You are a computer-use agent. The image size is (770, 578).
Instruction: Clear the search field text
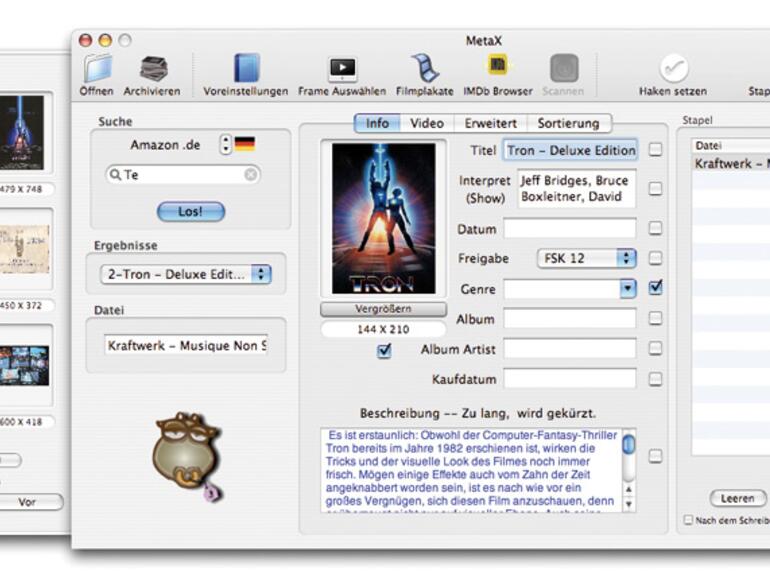(250, 174)
